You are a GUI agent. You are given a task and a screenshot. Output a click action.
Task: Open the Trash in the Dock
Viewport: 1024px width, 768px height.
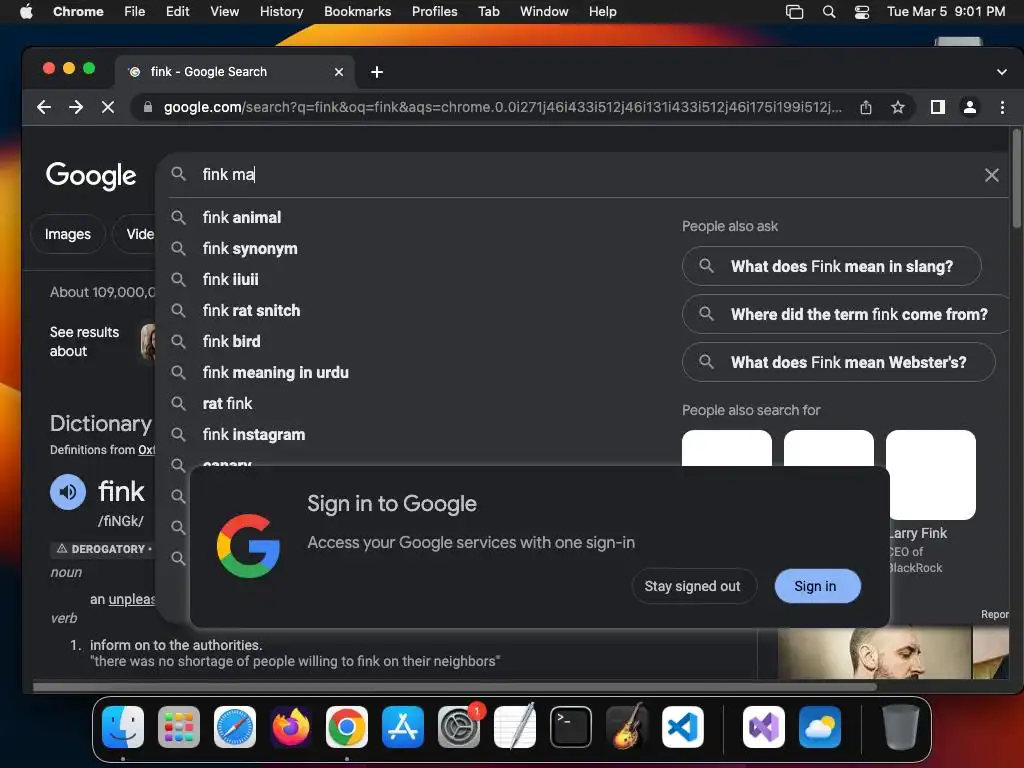point(901,727)
